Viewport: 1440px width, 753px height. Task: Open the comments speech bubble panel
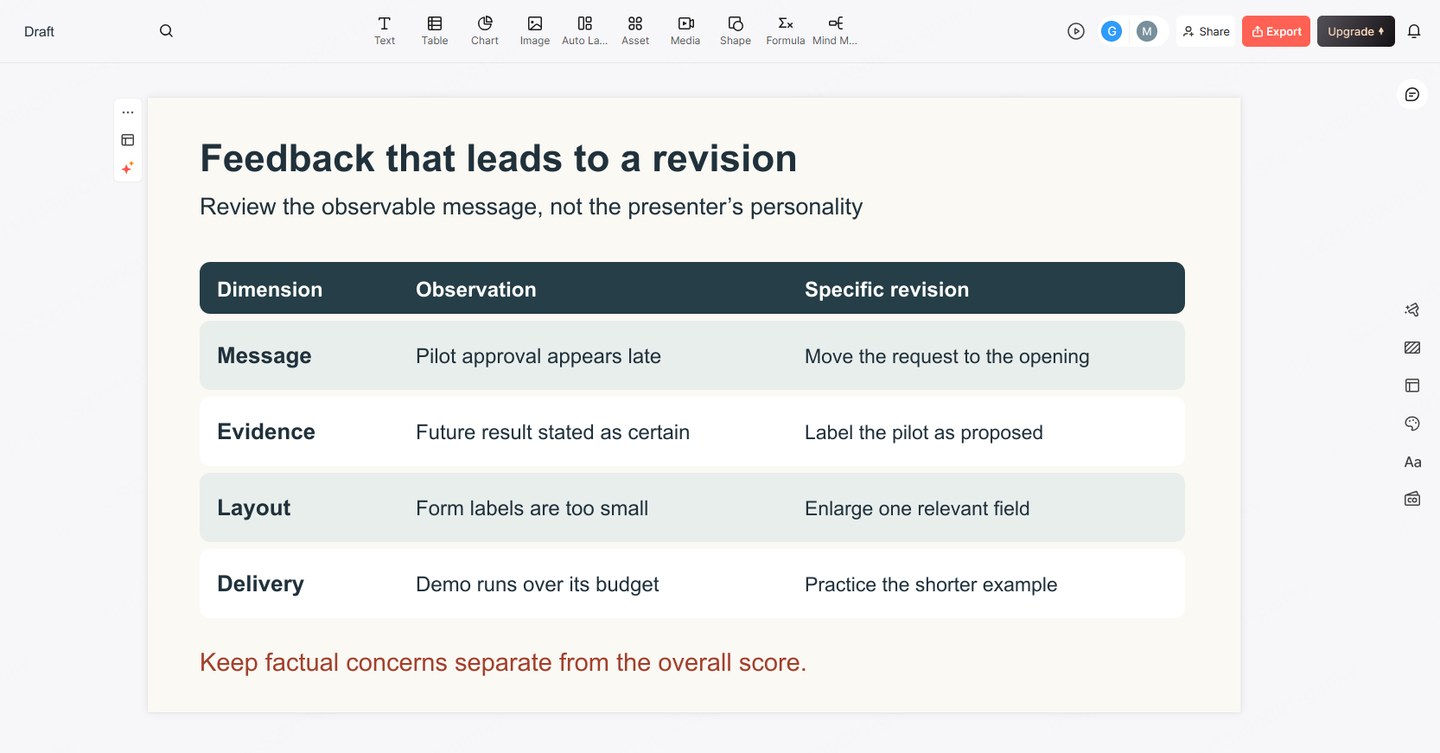[x=1412, y=94]
